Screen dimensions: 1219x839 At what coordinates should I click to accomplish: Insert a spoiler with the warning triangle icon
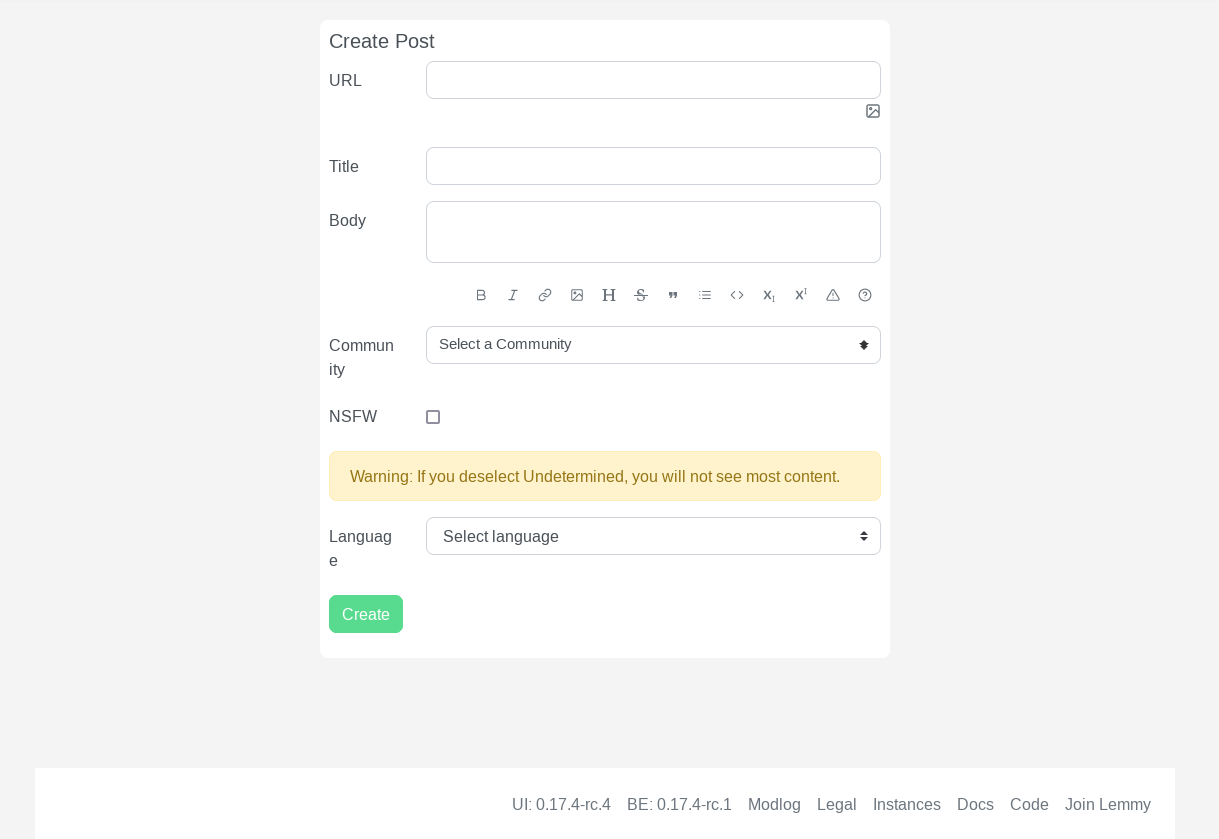[833, 295]
